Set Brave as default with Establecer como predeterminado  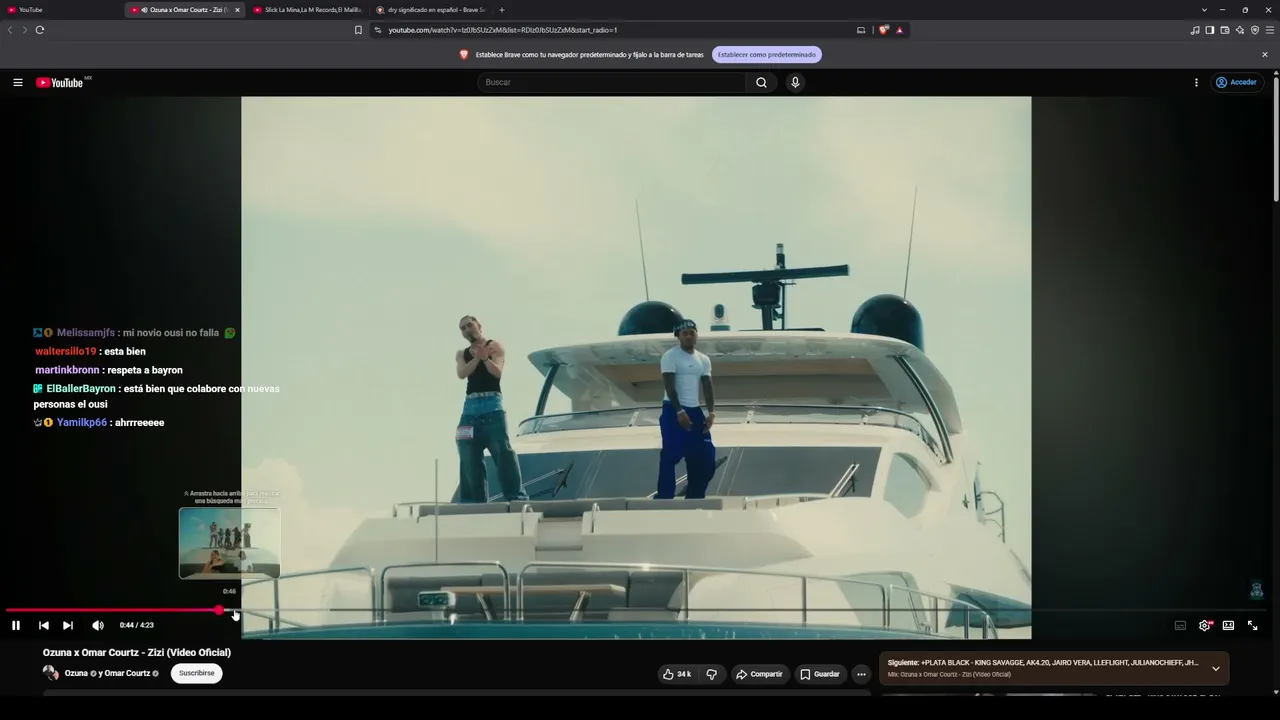pos(767,55)
